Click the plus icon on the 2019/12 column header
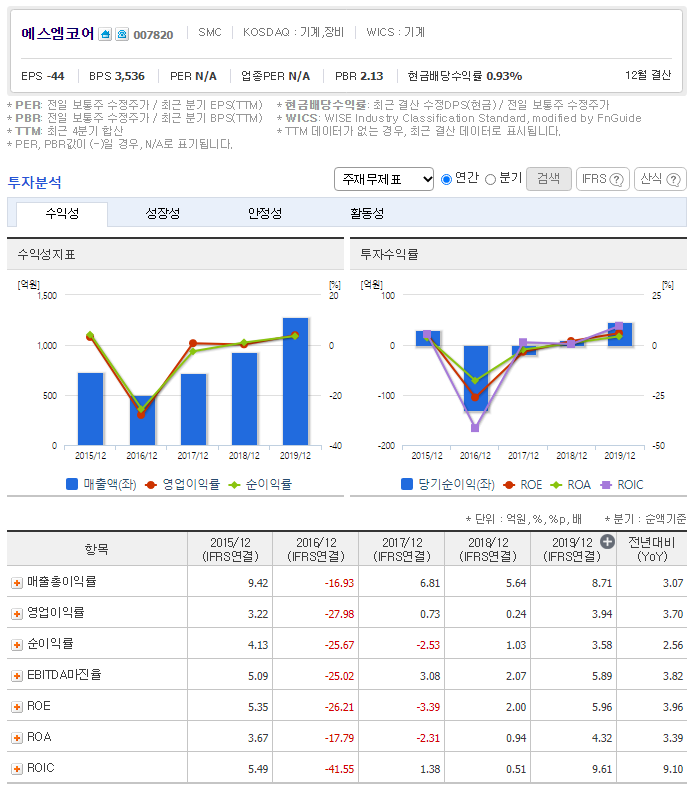This screenshot has height=789, width=695. [x=607, y=541]
